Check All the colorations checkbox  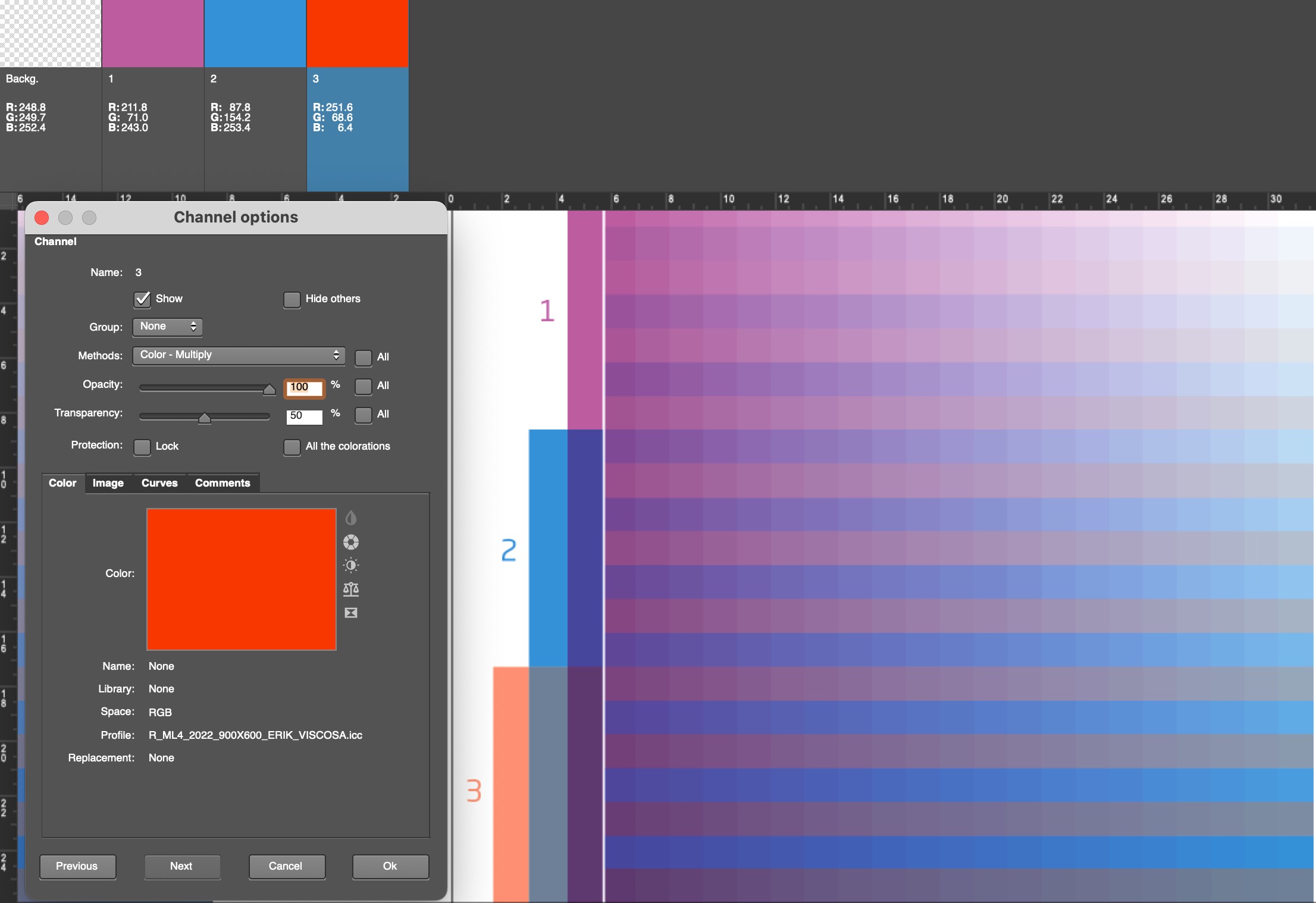coord(292,447)
